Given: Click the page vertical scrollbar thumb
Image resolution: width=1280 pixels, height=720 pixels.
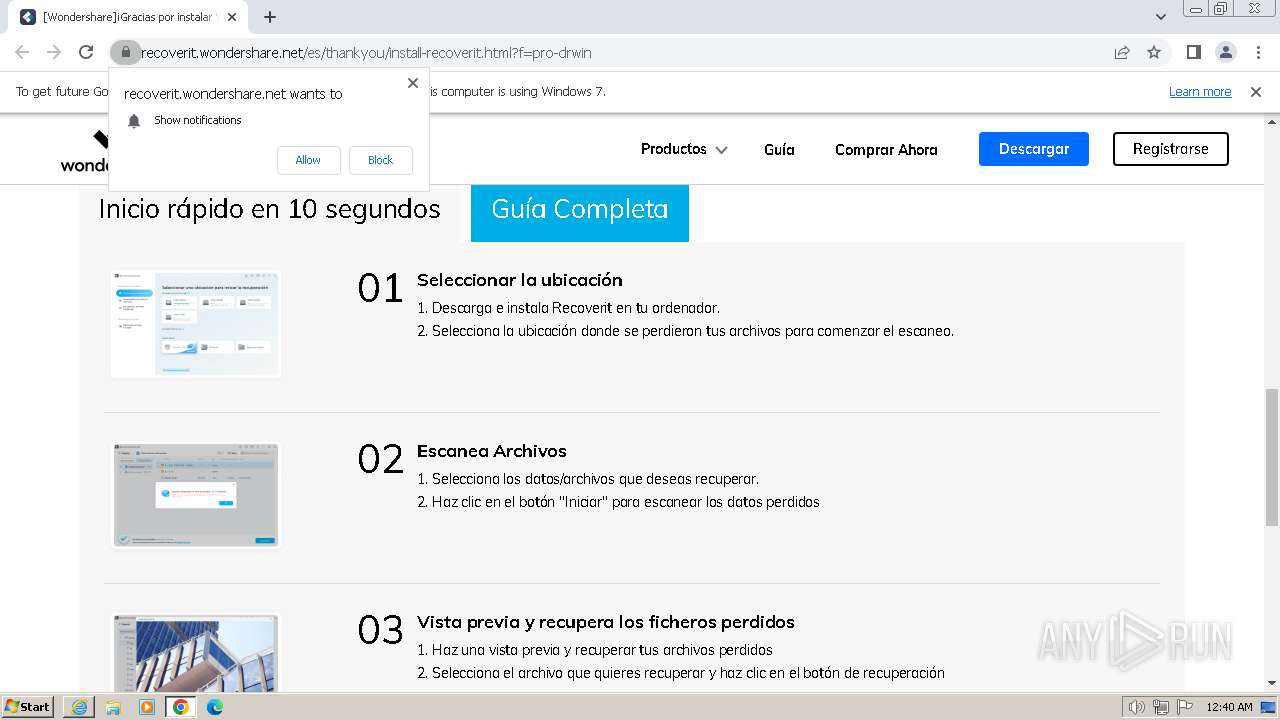Looking at the screenshot, I should coord(1272,456).
